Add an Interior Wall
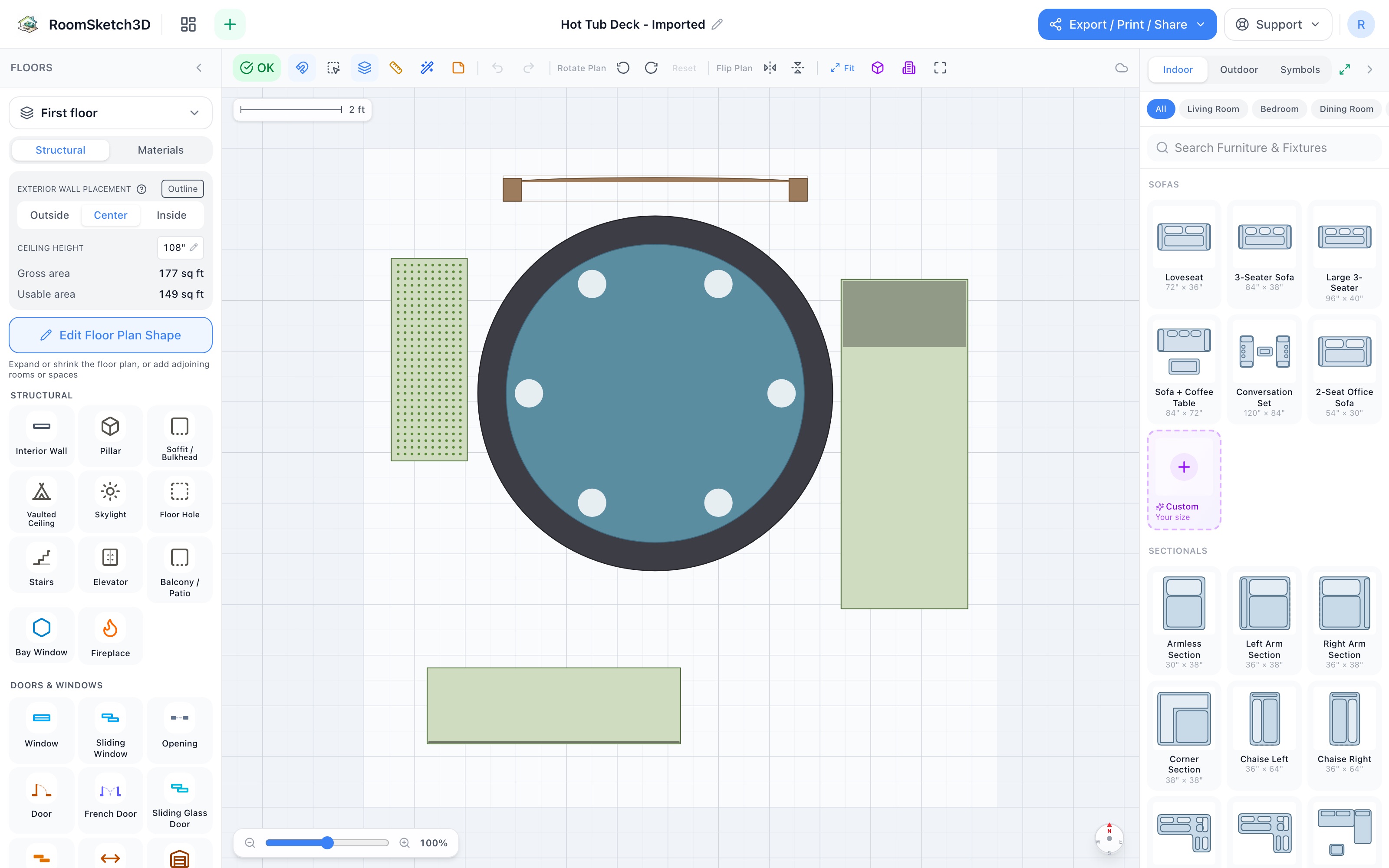The image size is (1389, 868). tap(41, 436)
